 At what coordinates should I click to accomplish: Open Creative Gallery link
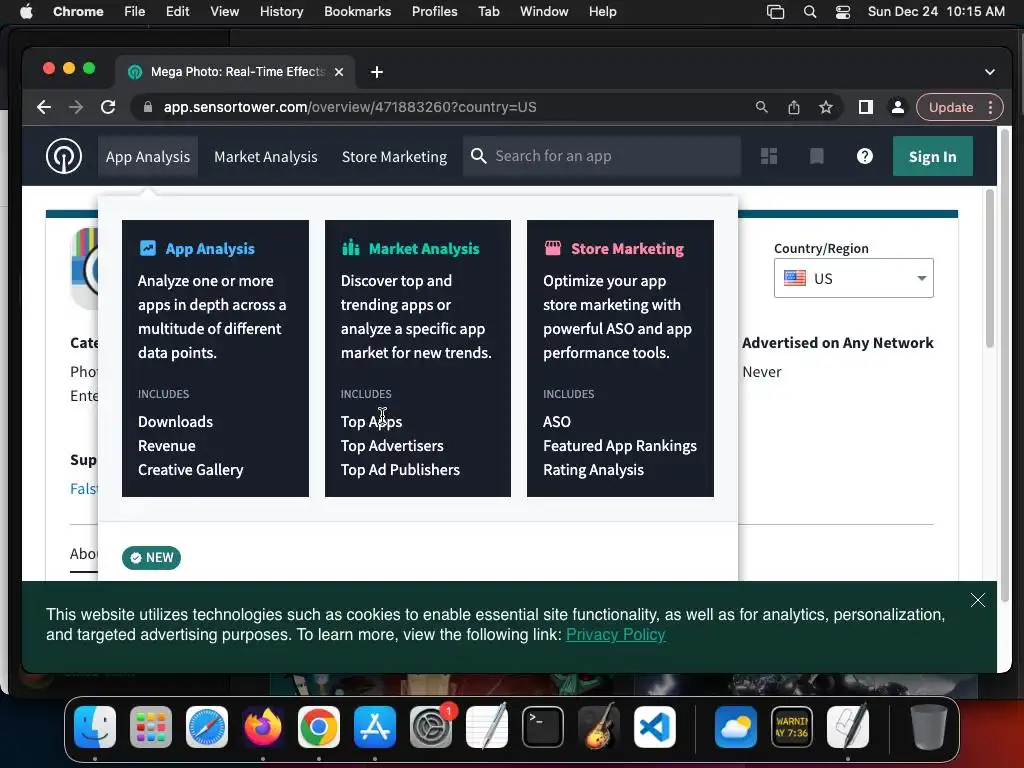191,470
